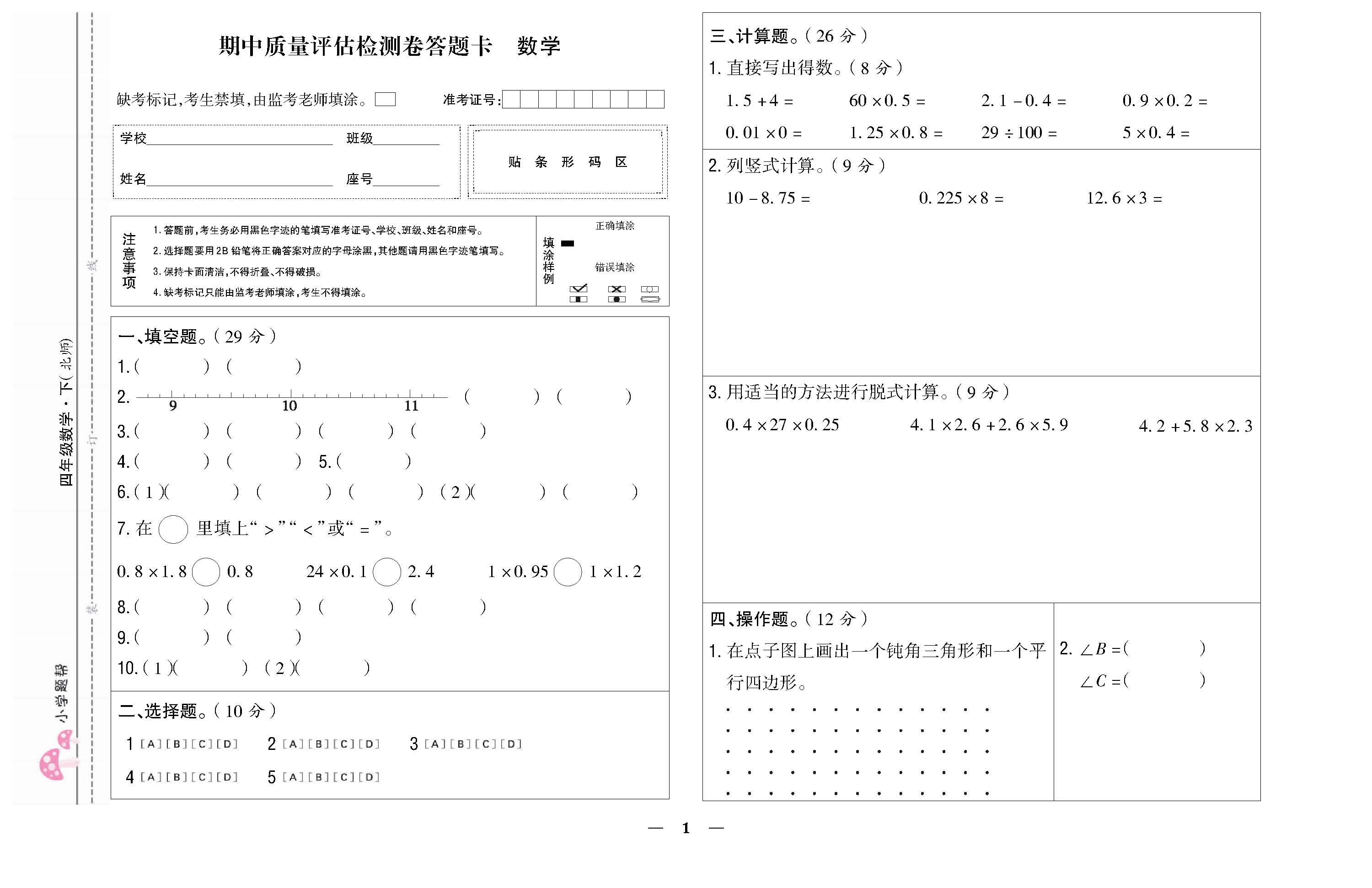Fill bubble [D] for choice question 5
Screen dimensions: 1372x888
point(369,777)
